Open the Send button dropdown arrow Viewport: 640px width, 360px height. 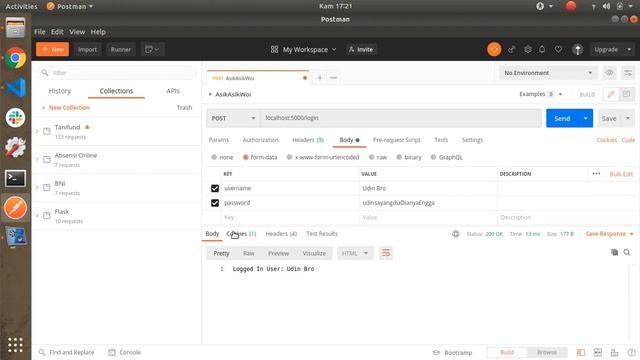(586, 118)
